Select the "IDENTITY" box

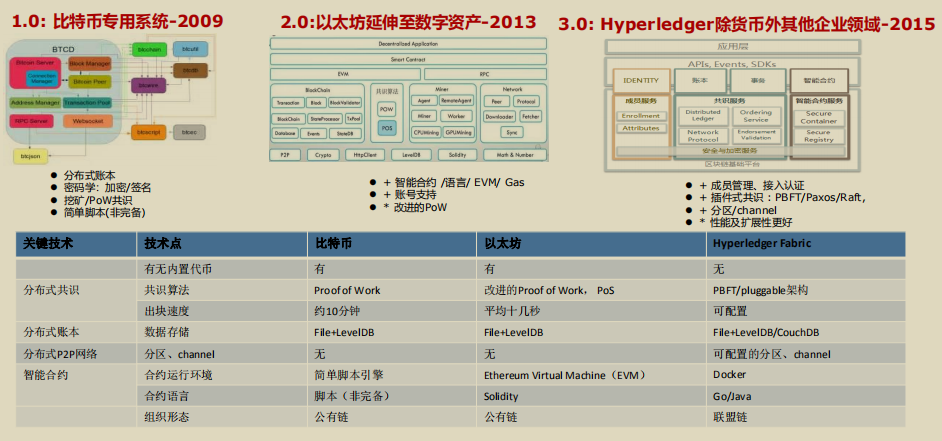point(641,81)
